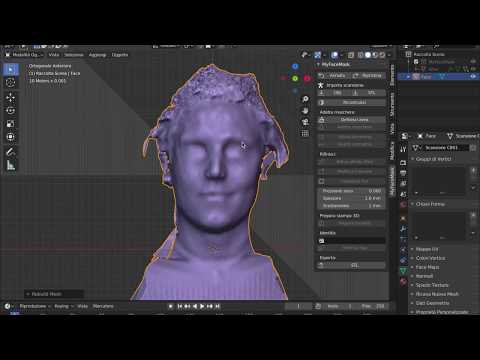Click the STL import button
Screen dimensions: 480x360
(369, 93)
